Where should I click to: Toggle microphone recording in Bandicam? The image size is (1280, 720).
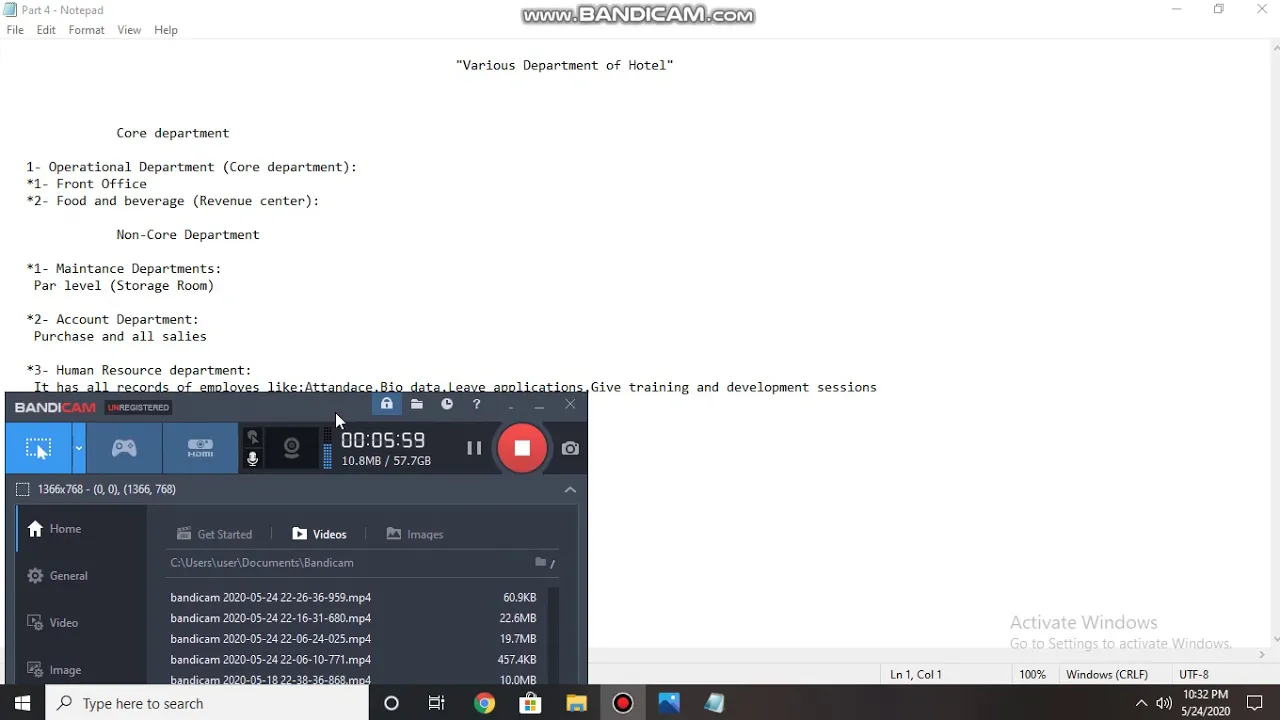(253, 459)
